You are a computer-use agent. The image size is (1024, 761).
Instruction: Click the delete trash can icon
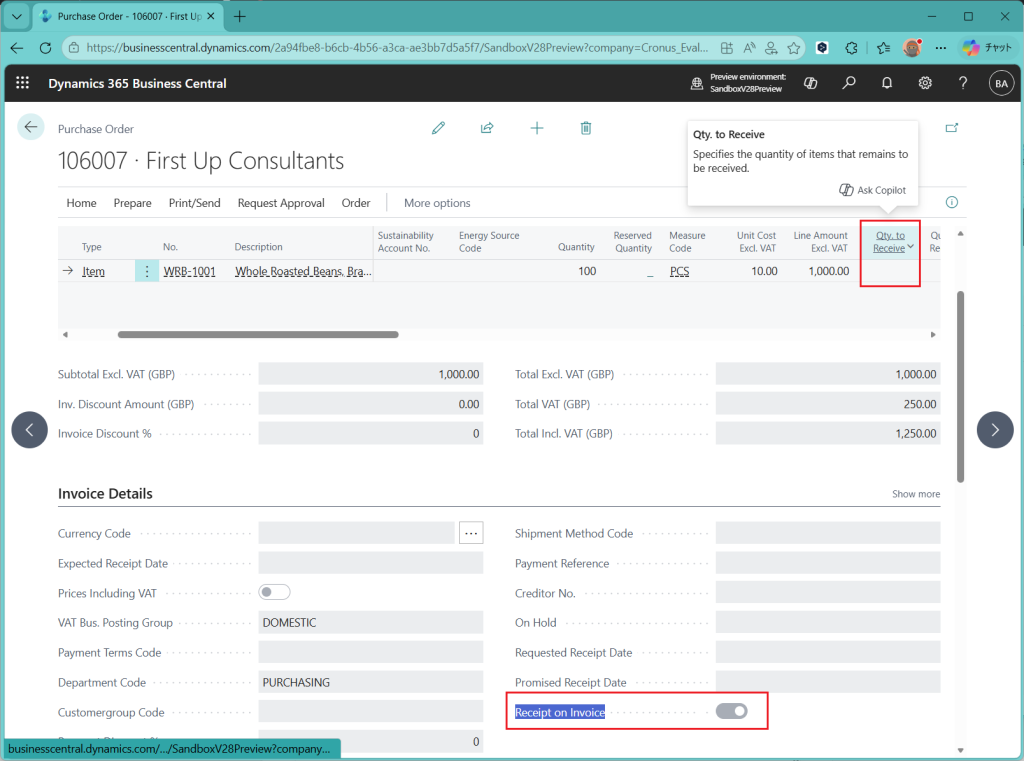click(x=586, y=128)
